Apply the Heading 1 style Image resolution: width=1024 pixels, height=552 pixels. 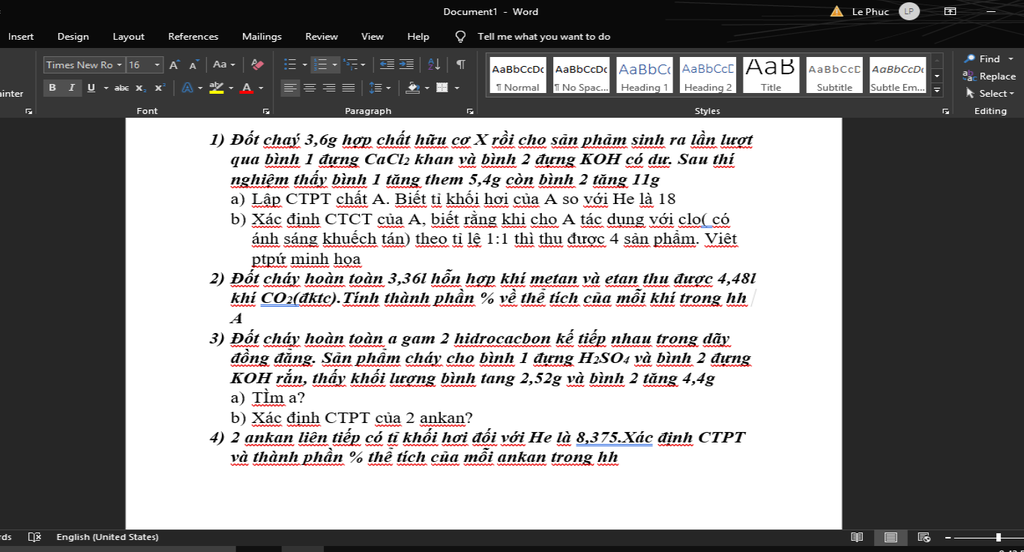[644, 75]
